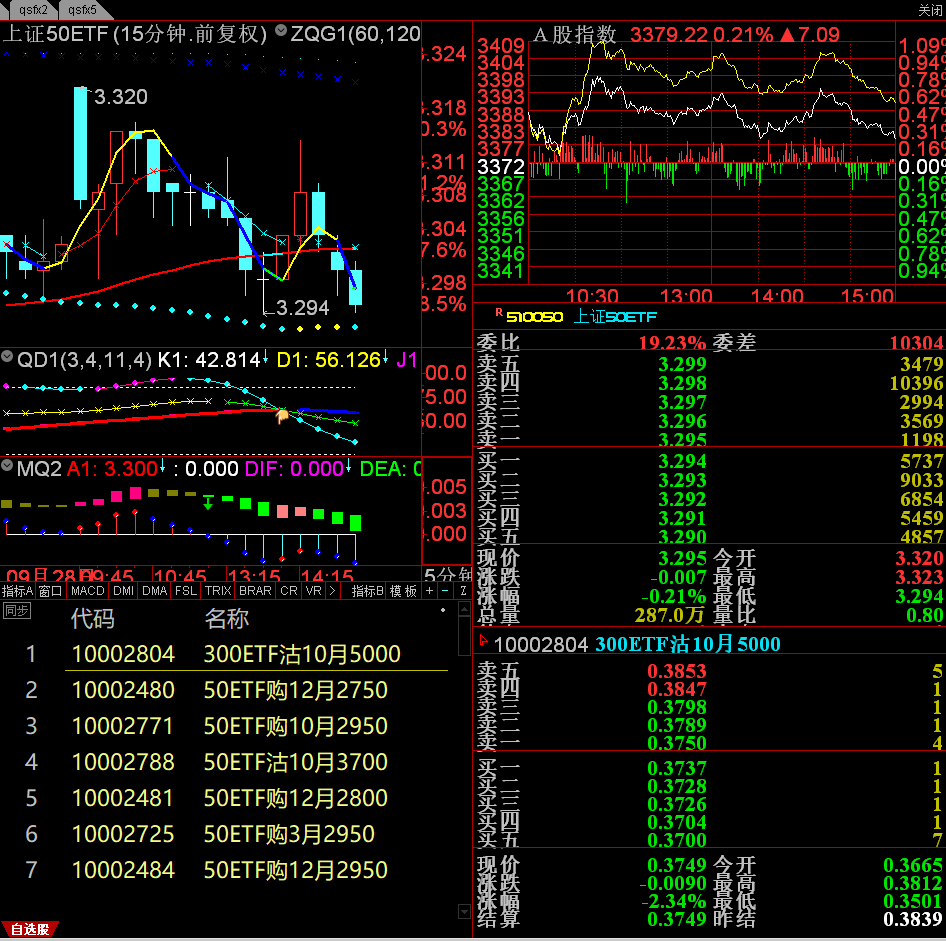The image size is (946, 941).
Task: Click option 买一 price 0.3737
Action: click(x=676, y=768)
